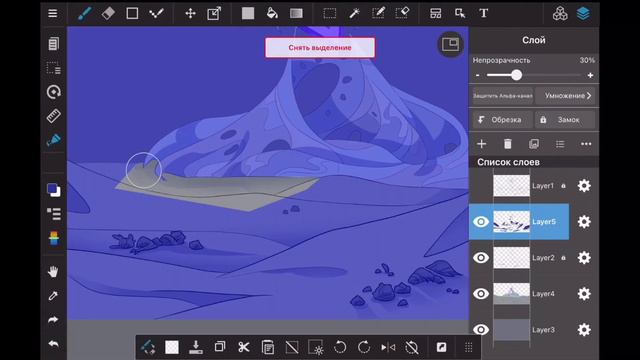This screenshot has height=360, width=640.
Task: Select the panel divide tool
Action: pyautogui.click(x=436, y=13)
